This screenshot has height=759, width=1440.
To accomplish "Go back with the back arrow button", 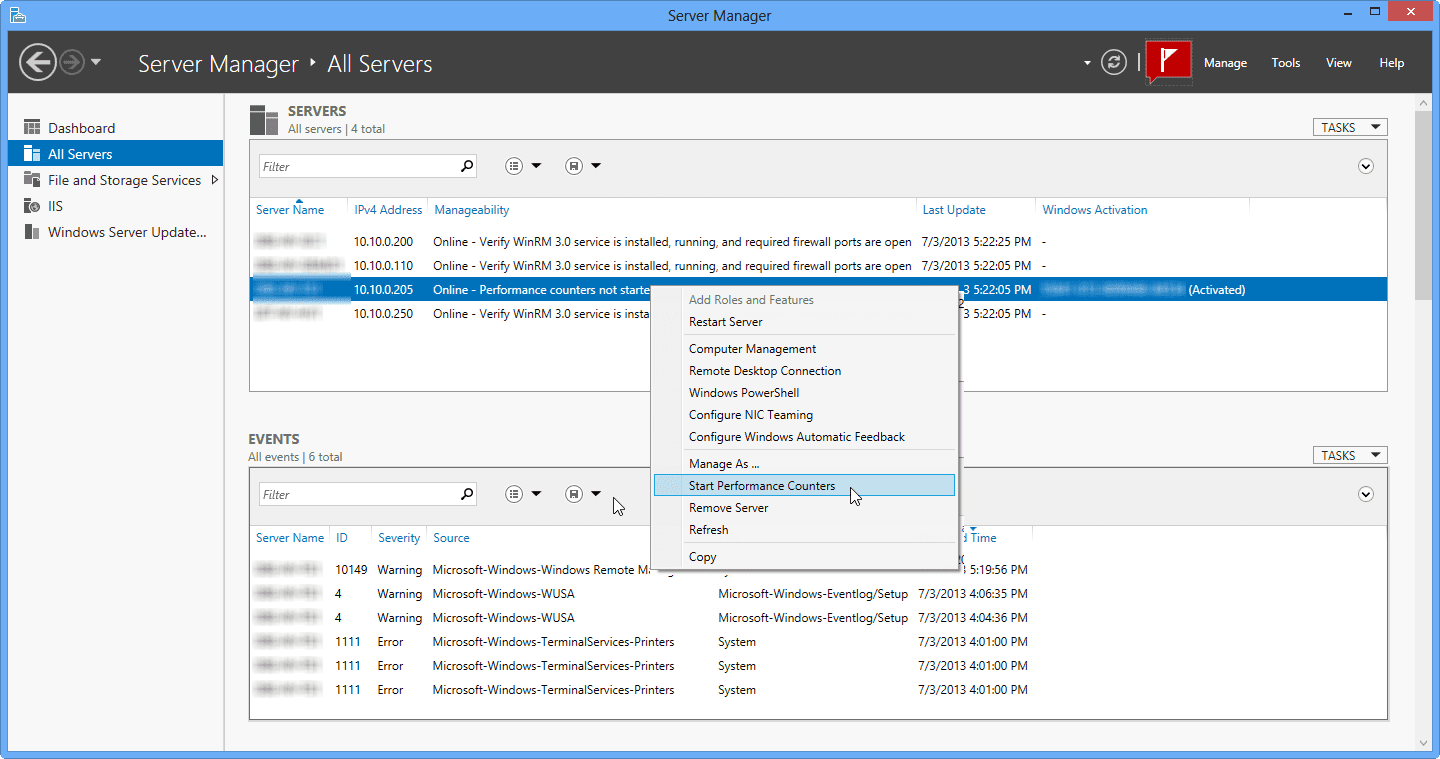I will pos(37,63).
